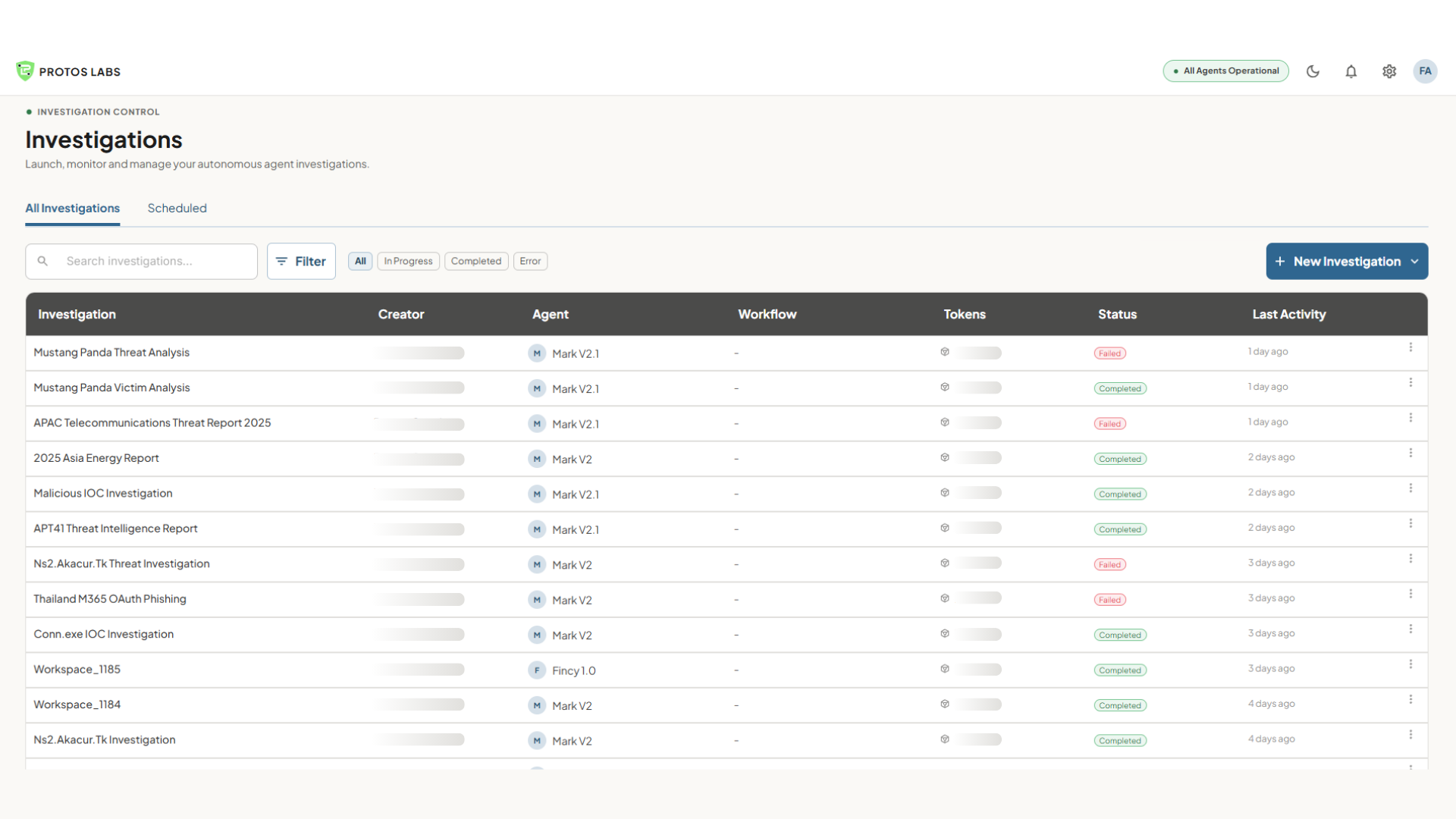Viewport: 1456px width, 819px height.
Task: Sort by Last Activity column header
Action: coord(1288,314)
